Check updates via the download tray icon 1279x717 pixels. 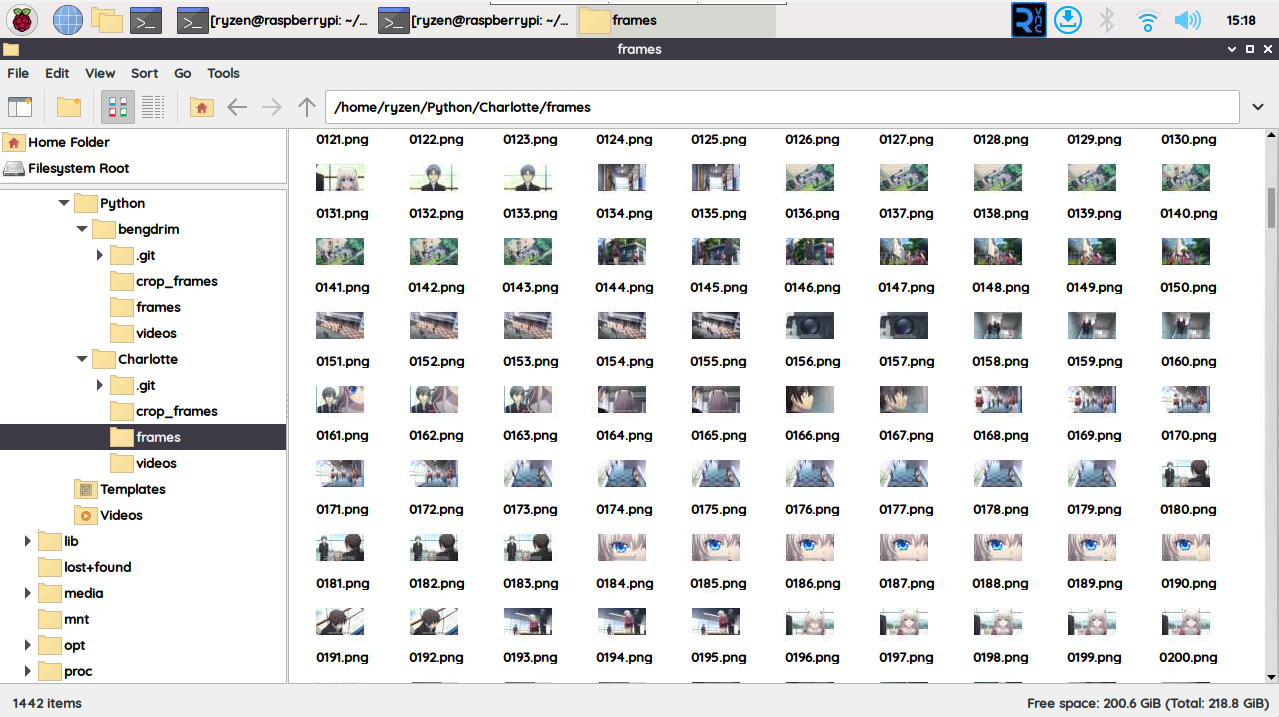coord(1067,19)
